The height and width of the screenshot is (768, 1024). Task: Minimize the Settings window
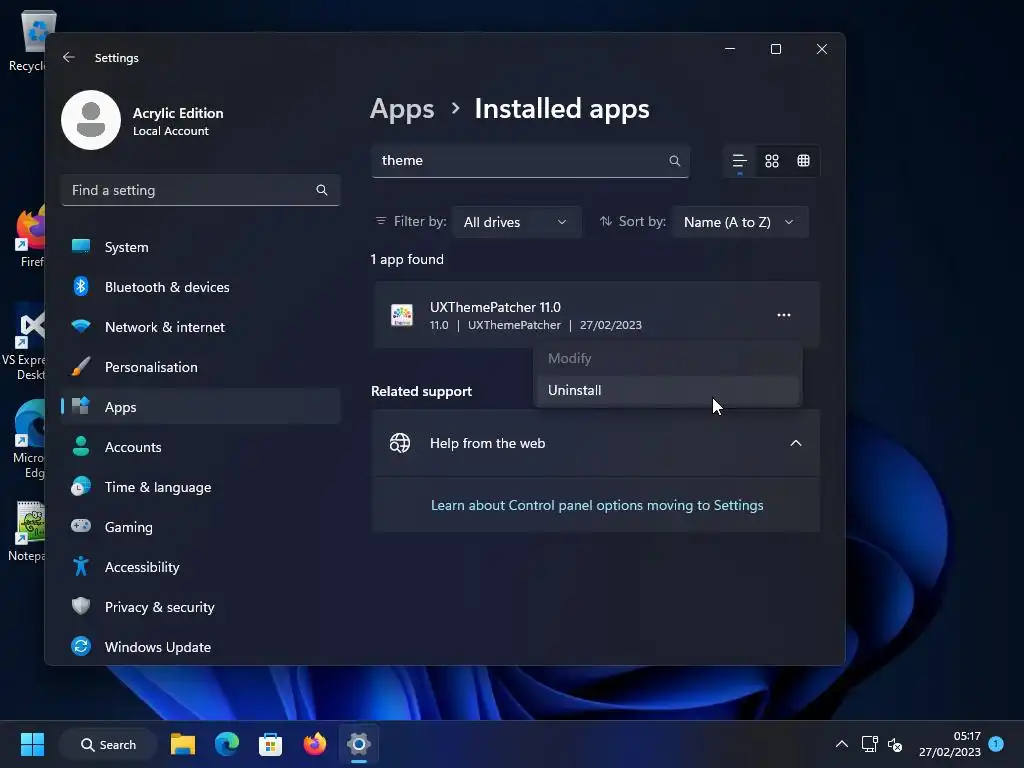point(730,49)
